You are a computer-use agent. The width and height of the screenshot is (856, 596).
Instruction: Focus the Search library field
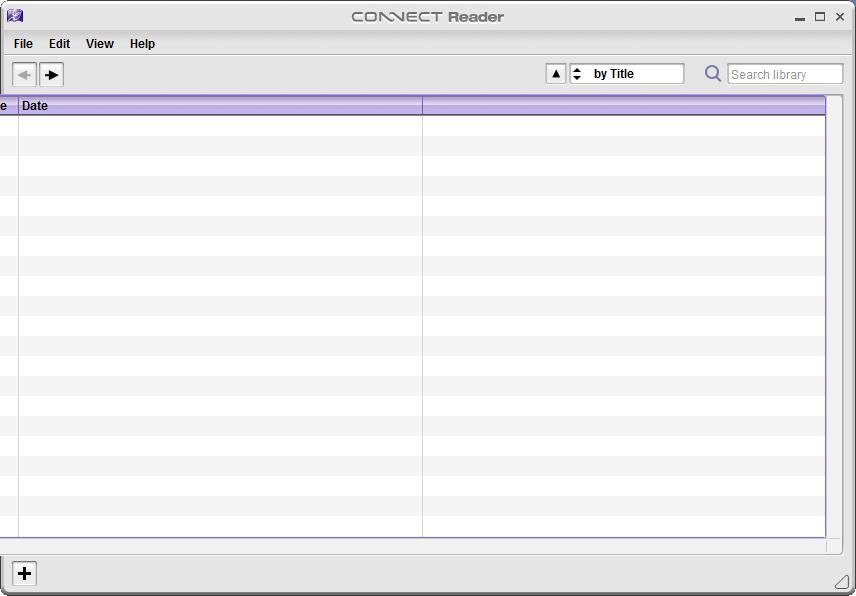pyautogui.click(x=785, y=74)
